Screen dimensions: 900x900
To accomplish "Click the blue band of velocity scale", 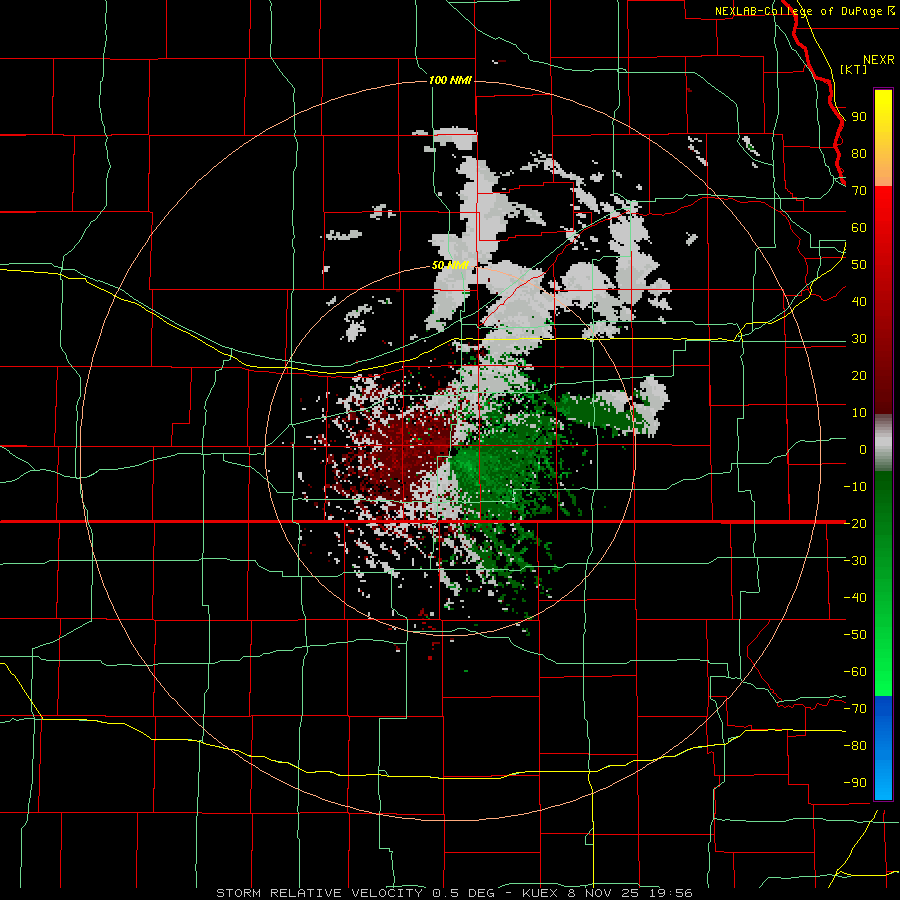I will click(x=883, y=748).
